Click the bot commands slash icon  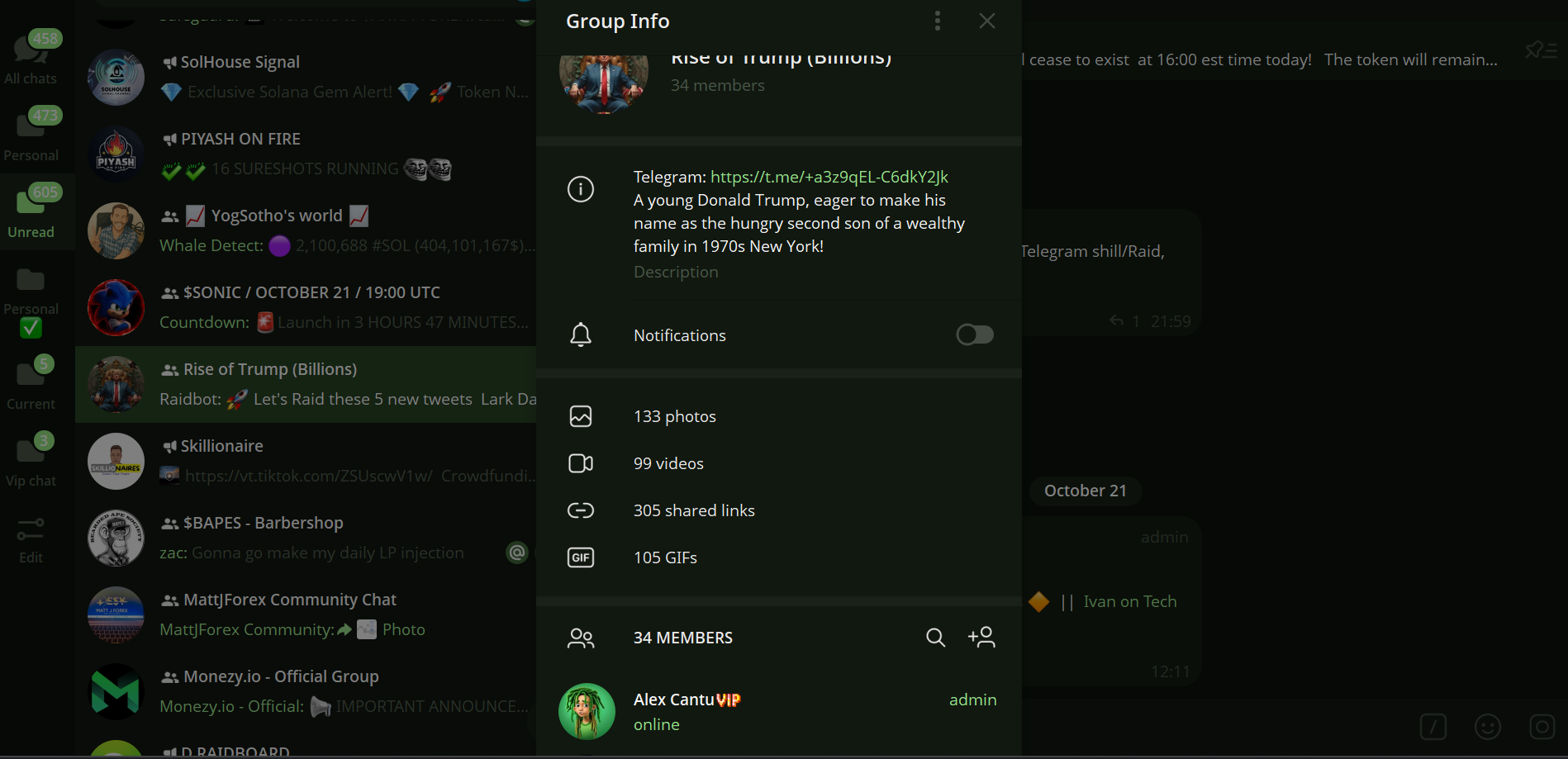1433,727
